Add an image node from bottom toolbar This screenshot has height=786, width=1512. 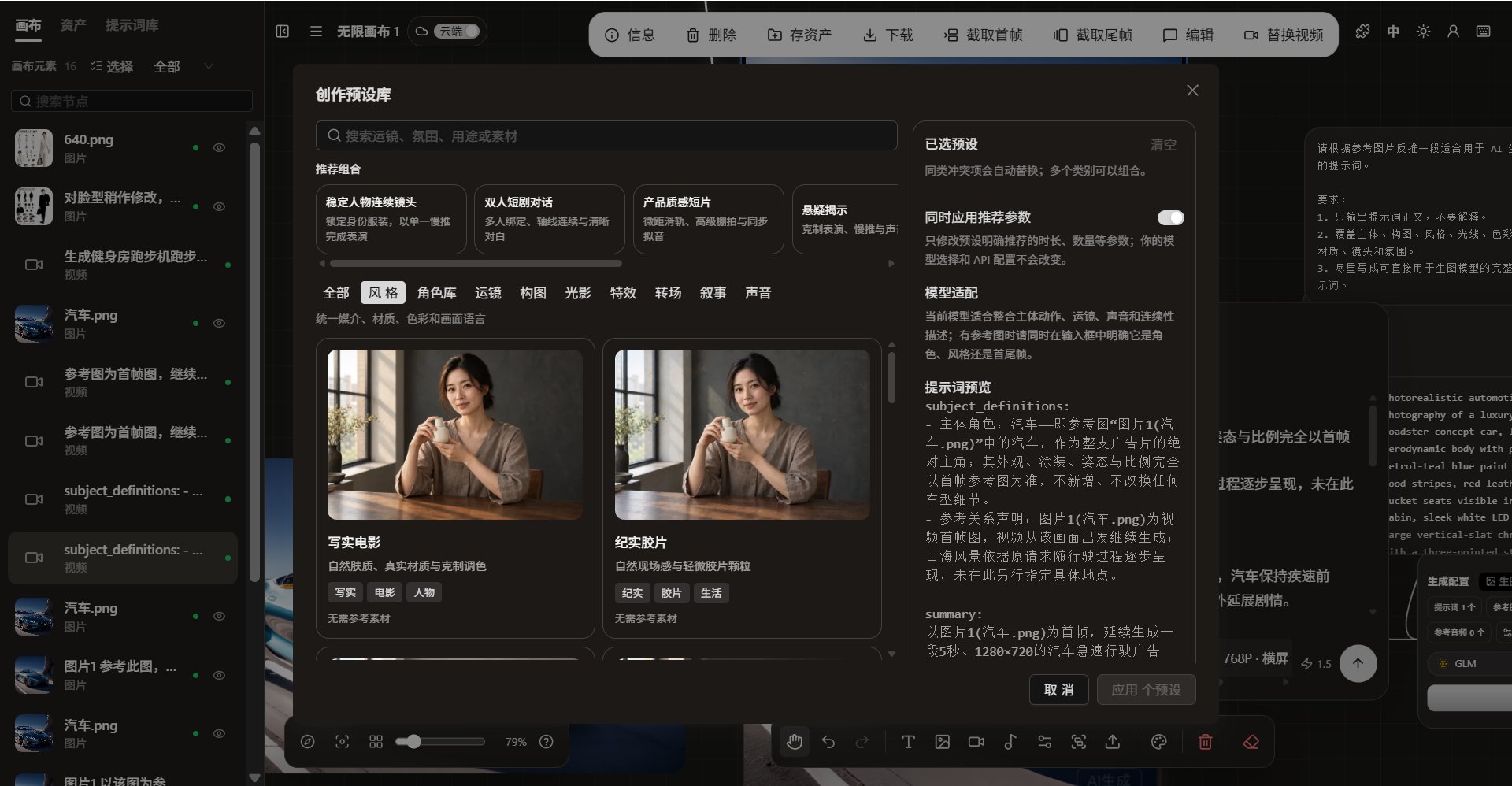[x=942, y=742]
